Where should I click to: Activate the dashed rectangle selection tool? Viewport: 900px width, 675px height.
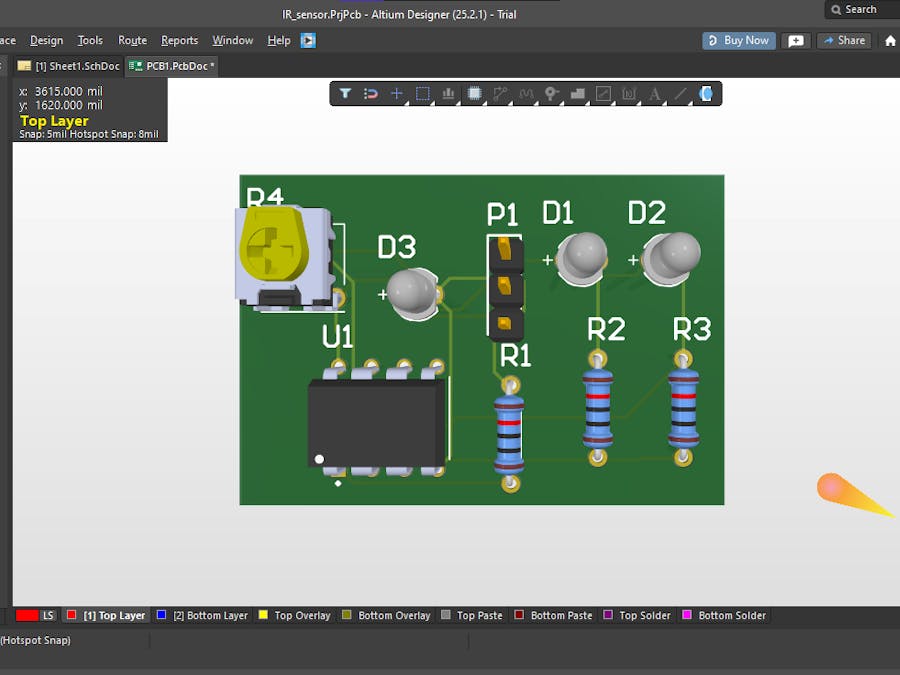click(423, 94)
